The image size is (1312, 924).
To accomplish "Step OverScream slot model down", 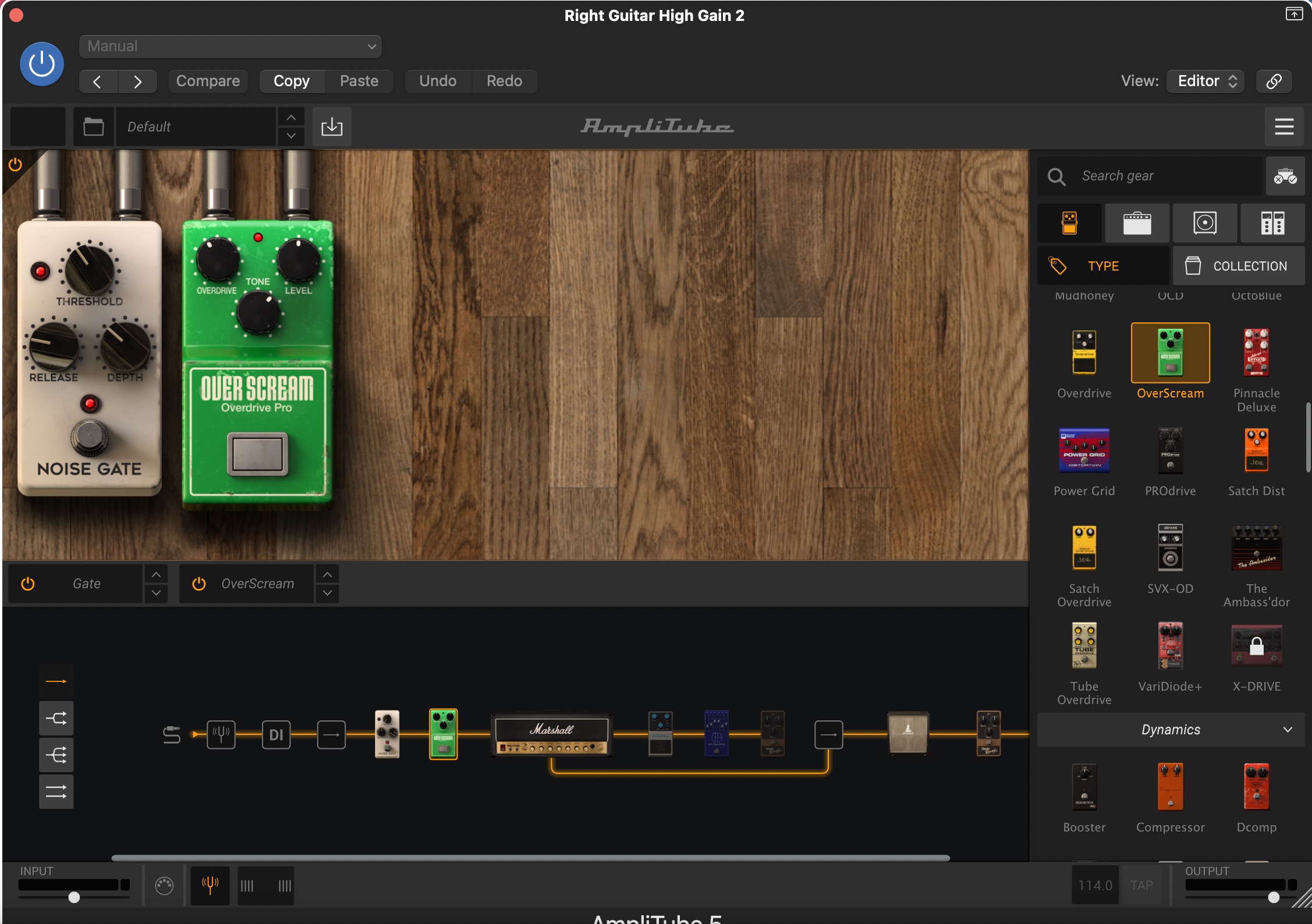I will pos(328,593).
